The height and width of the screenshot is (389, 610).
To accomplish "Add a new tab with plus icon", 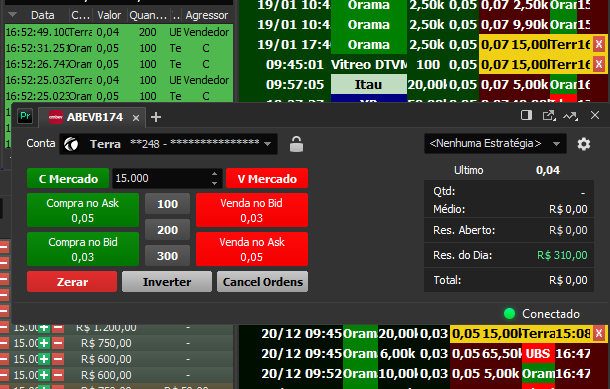I will pyautogui.click(x=156, y=117).
